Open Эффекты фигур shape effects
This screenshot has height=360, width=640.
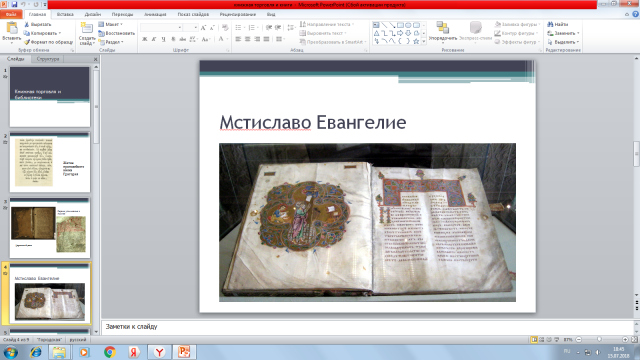[517, 42]
